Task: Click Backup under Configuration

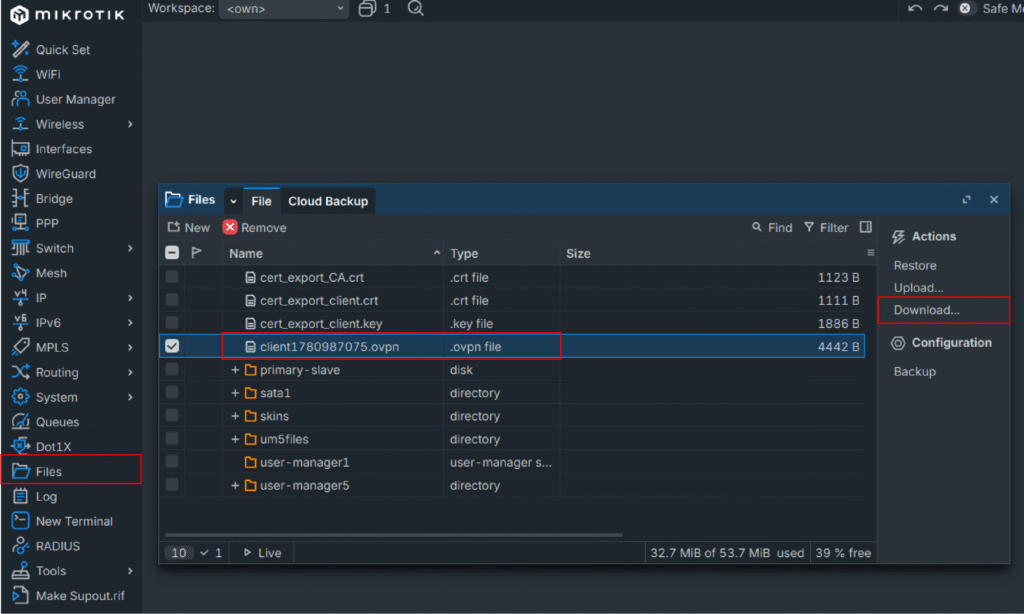Action: click(x=914, y=371)
